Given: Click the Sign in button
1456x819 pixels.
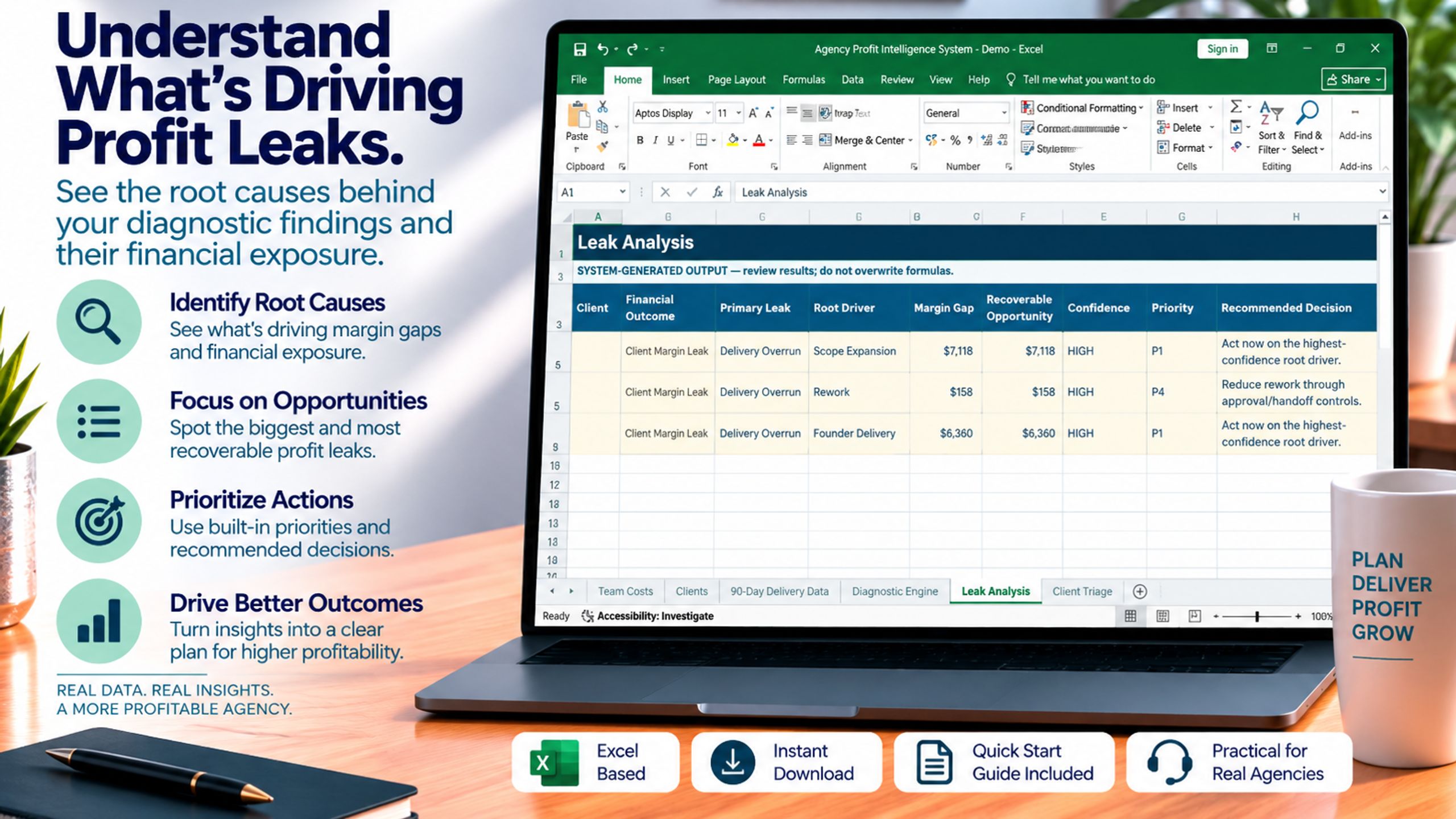Looking at the screenshot, I should coord(1222,49).
